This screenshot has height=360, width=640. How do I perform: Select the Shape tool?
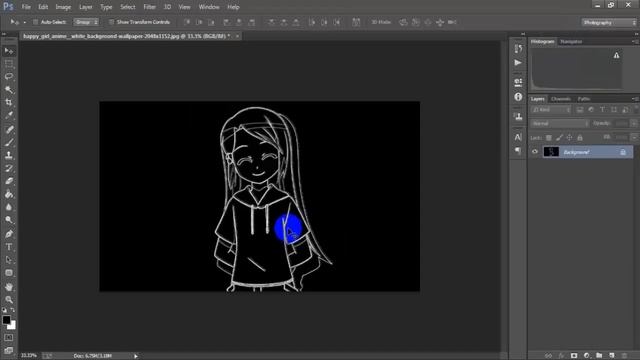9,273
